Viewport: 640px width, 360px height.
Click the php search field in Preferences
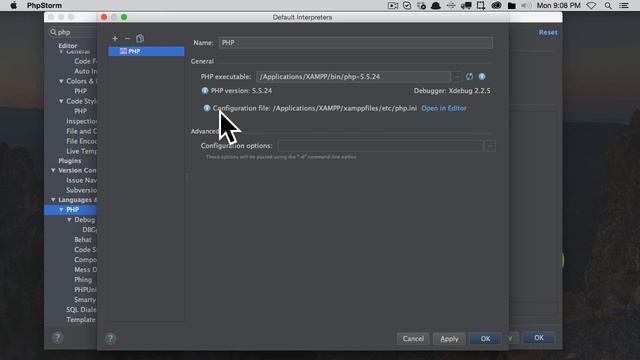click(73, 32)
